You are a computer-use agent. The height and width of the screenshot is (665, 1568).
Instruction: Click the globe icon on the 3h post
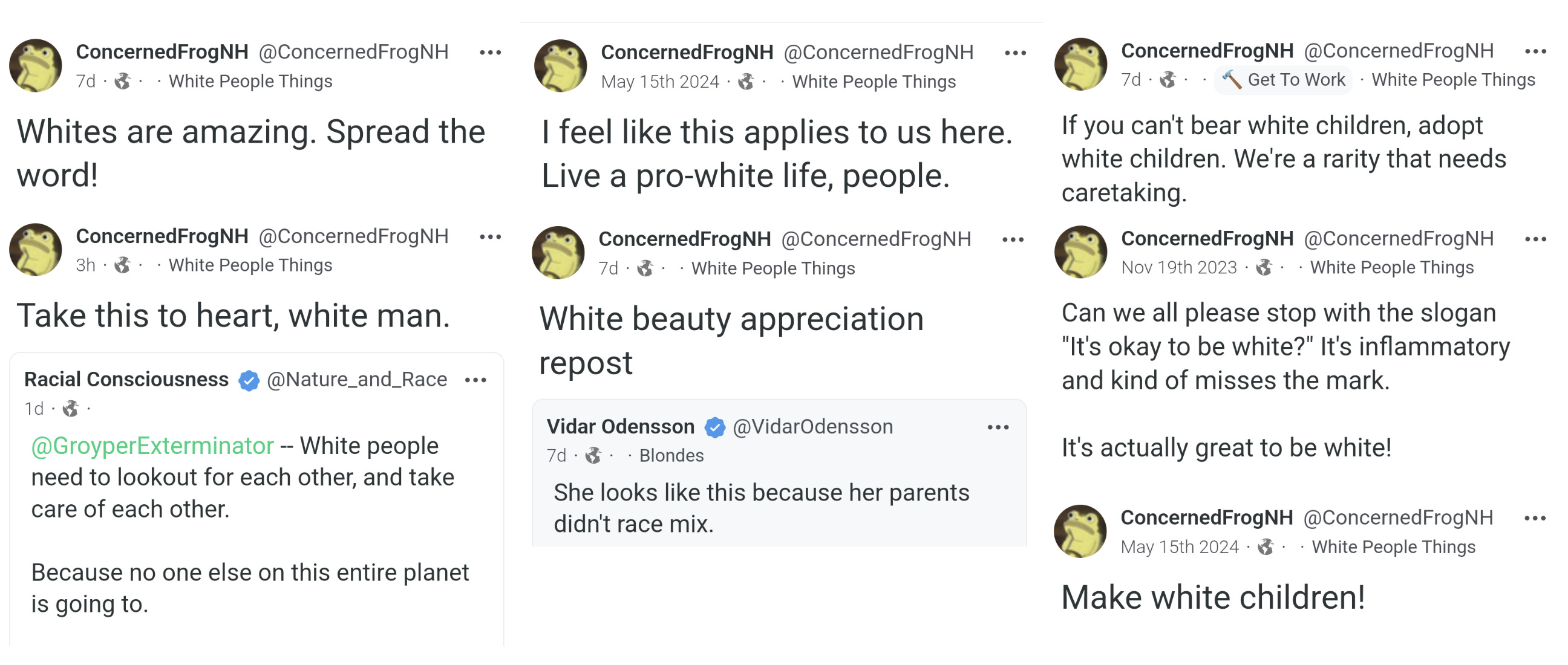pyautogui.click(x=122, y=265)
